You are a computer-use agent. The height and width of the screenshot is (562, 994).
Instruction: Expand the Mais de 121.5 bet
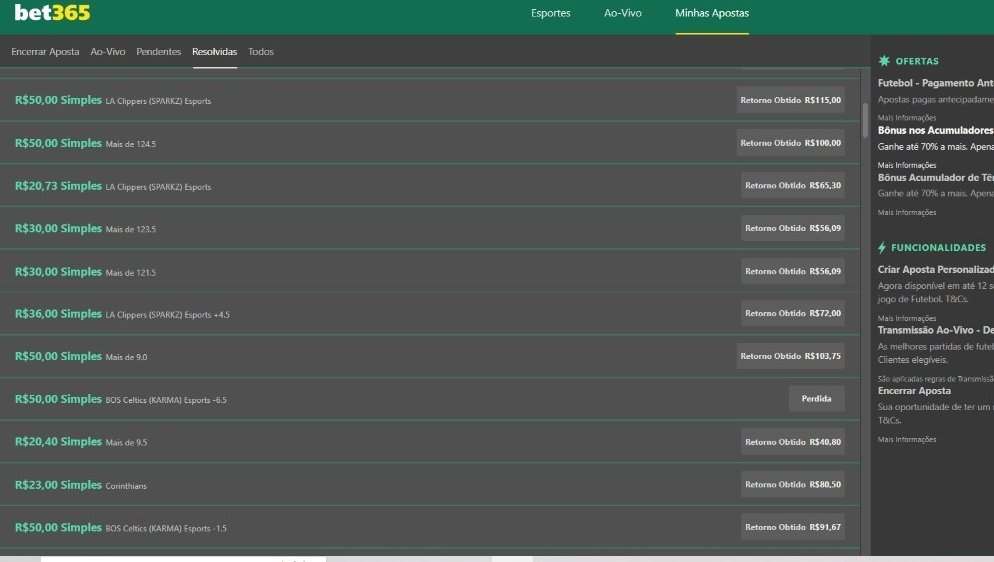click(430, 271)
